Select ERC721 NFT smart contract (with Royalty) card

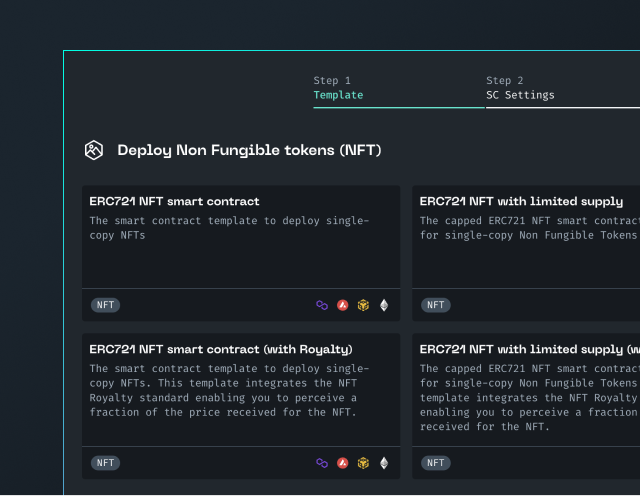[241, 406]
